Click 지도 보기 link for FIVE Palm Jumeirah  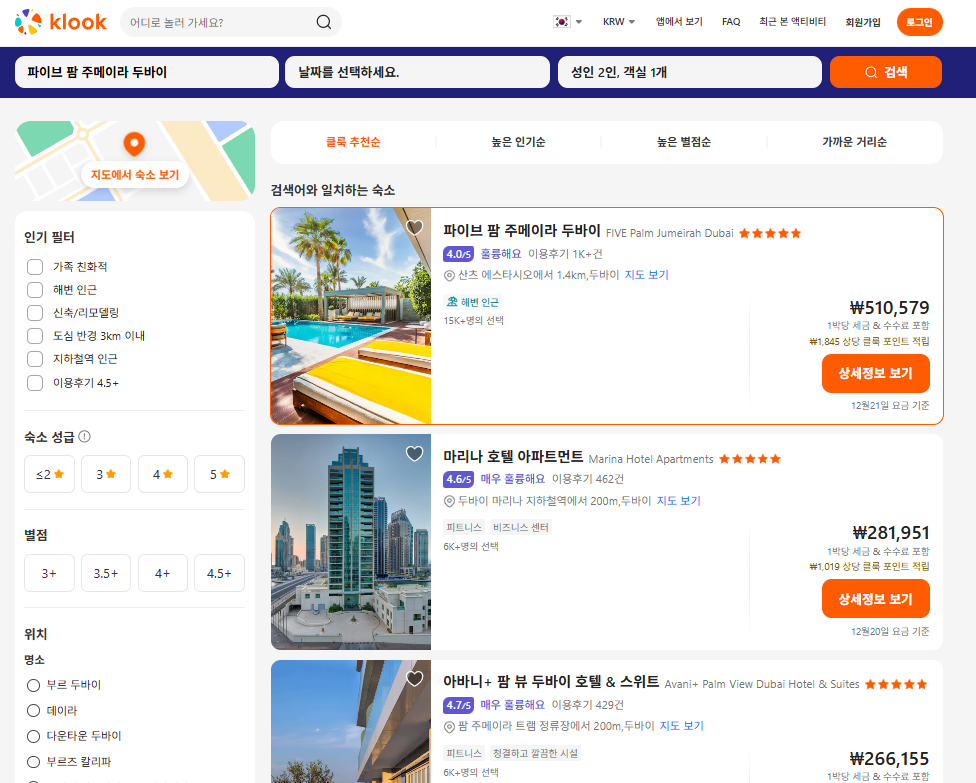[646, 275]
